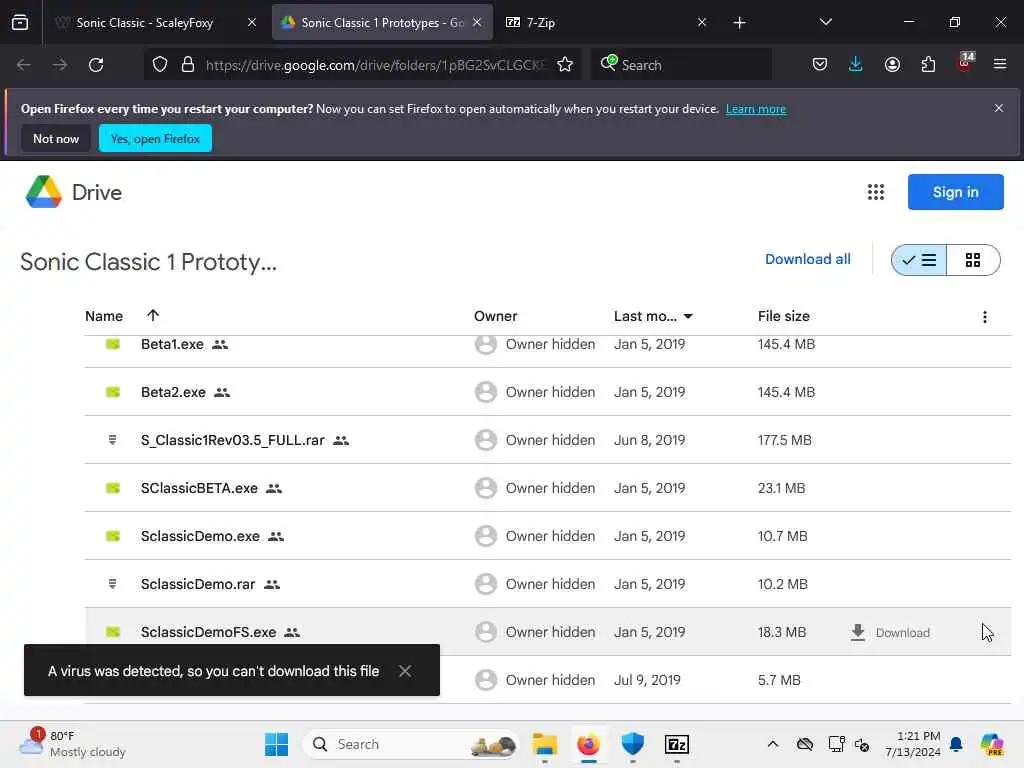Open the Last modified sort dropdown
This screenshot has height=768, width=1024.
coord(688,316)
